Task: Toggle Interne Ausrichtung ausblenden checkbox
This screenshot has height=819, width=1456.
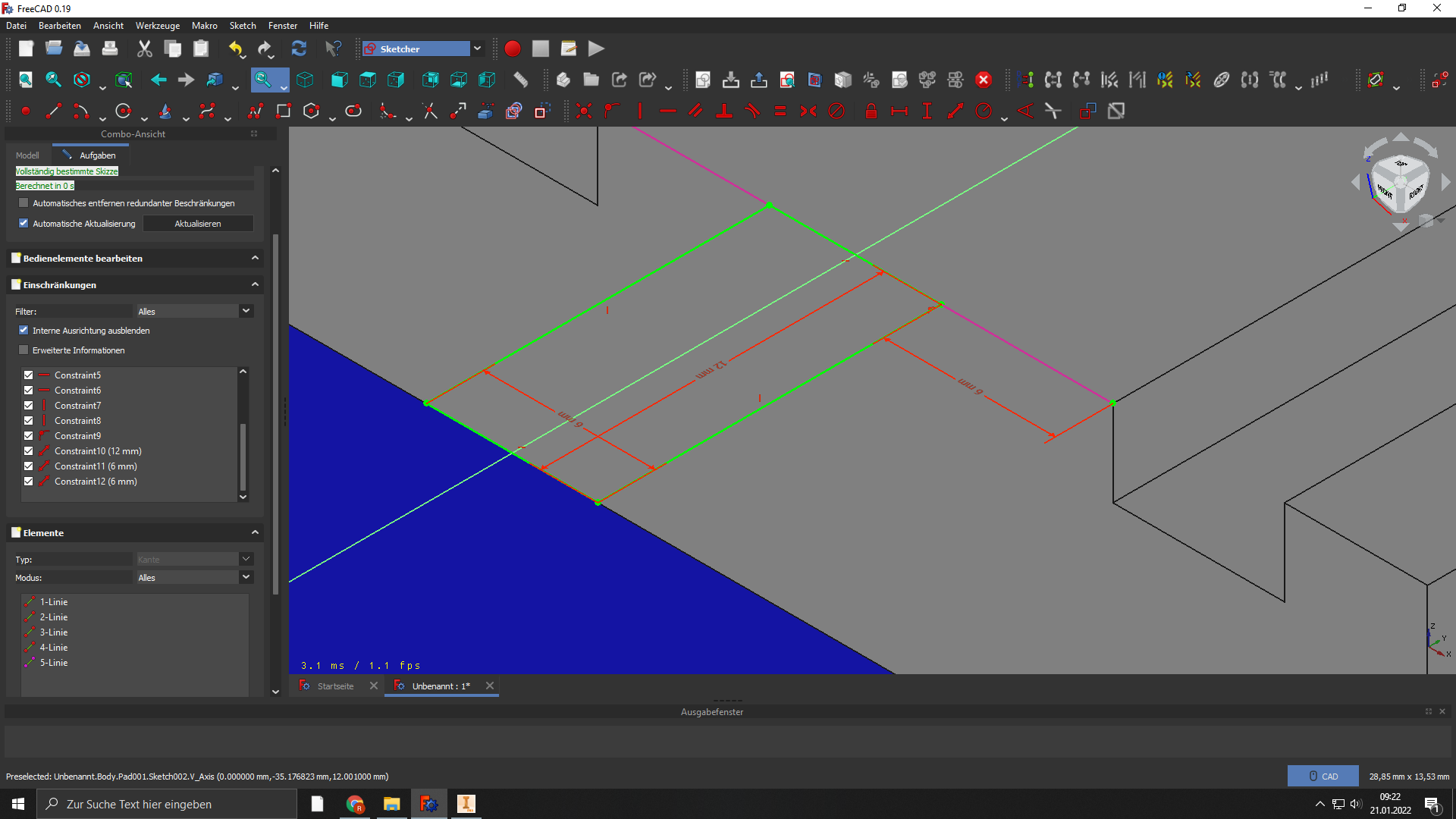Action: pos(24,331)
